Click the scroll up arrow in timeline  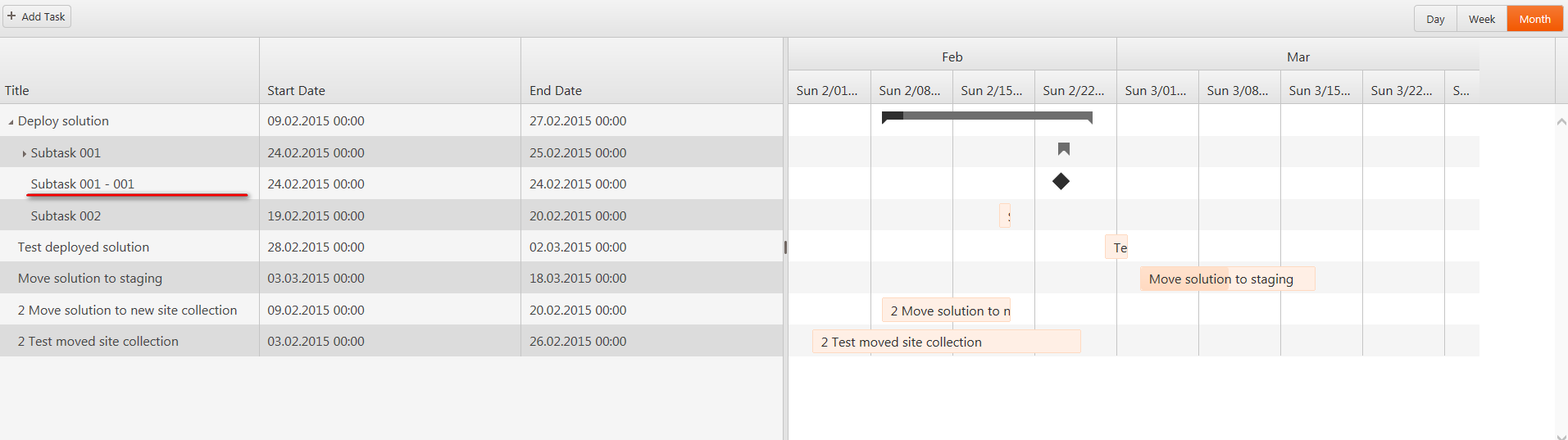(x=1561, y=122)
